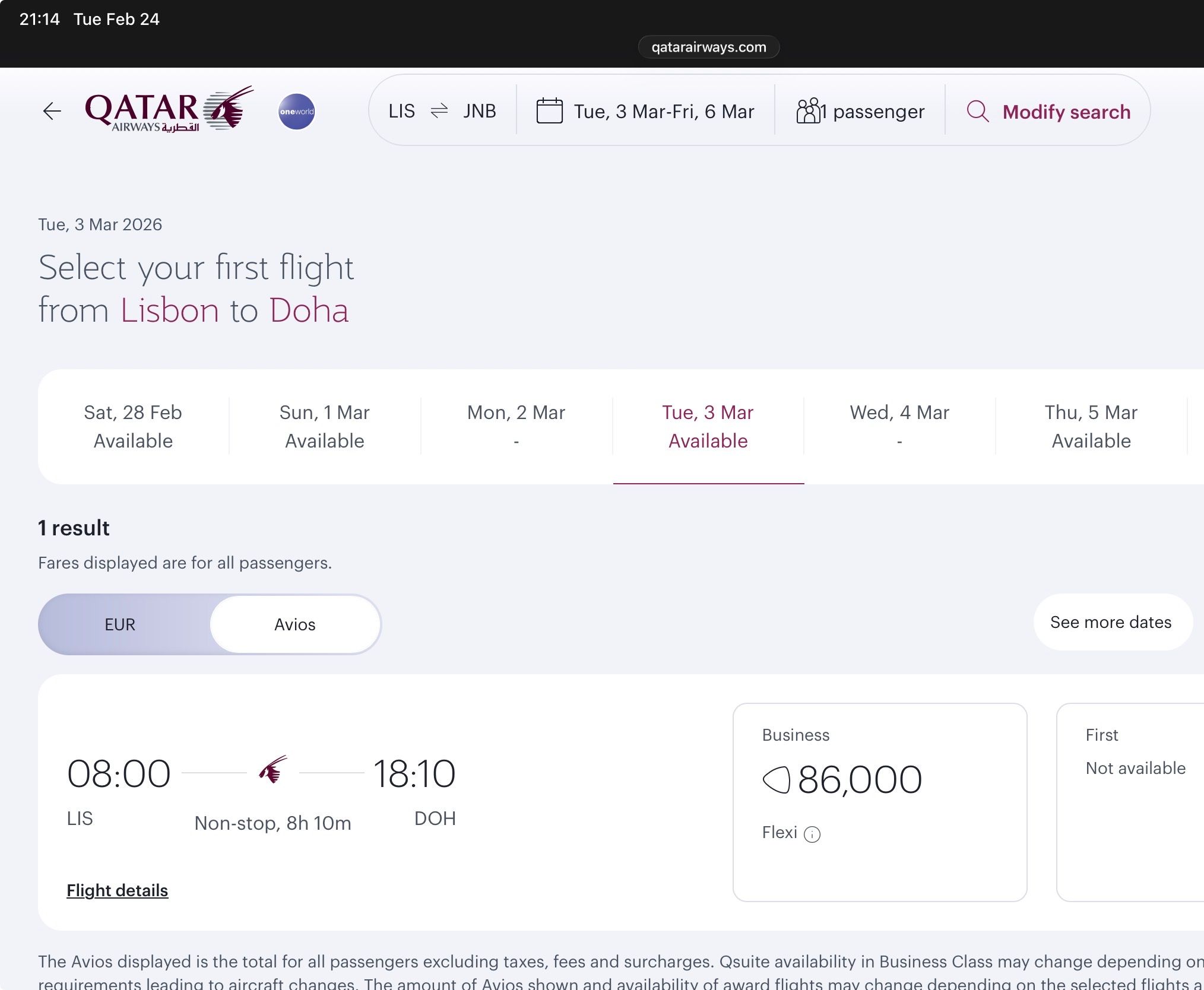Image resolution: width=1204 pixels, height=990 pixels.
Task: Select the Sun, 1 Mar date tab
Action: tap(325, 426)
